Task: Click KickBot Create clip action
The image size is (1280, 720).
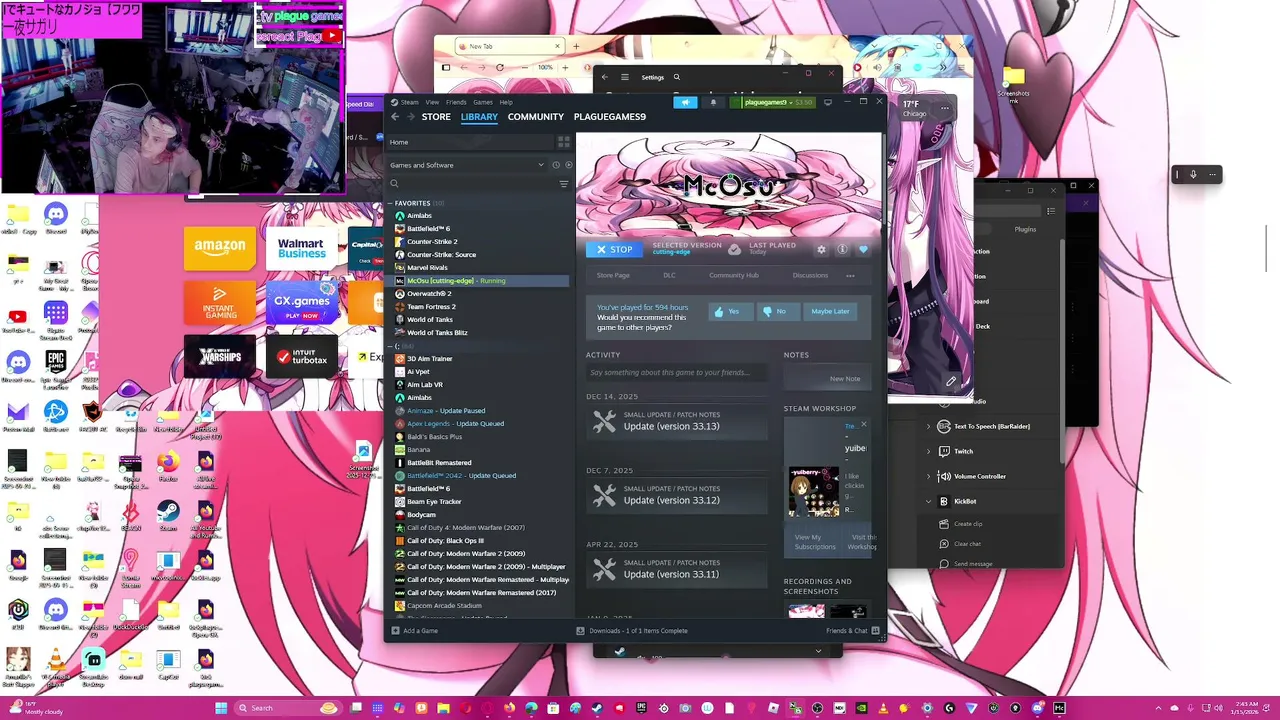Action: (x=968, y=524)
